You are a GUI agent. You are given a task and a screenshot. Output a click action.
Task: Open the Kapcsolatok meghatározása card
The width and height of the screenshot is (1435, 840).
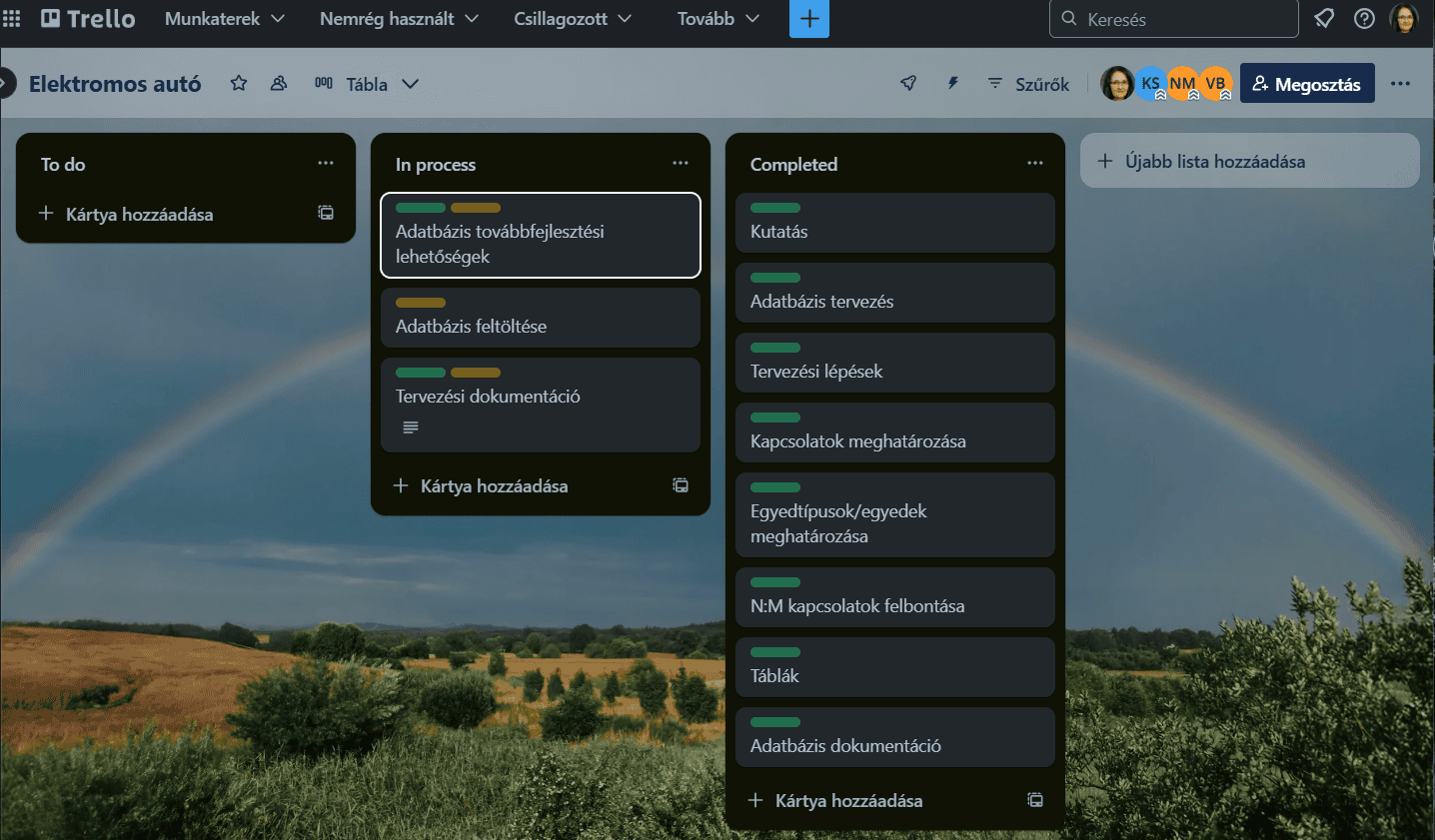[x=895, y=432]
